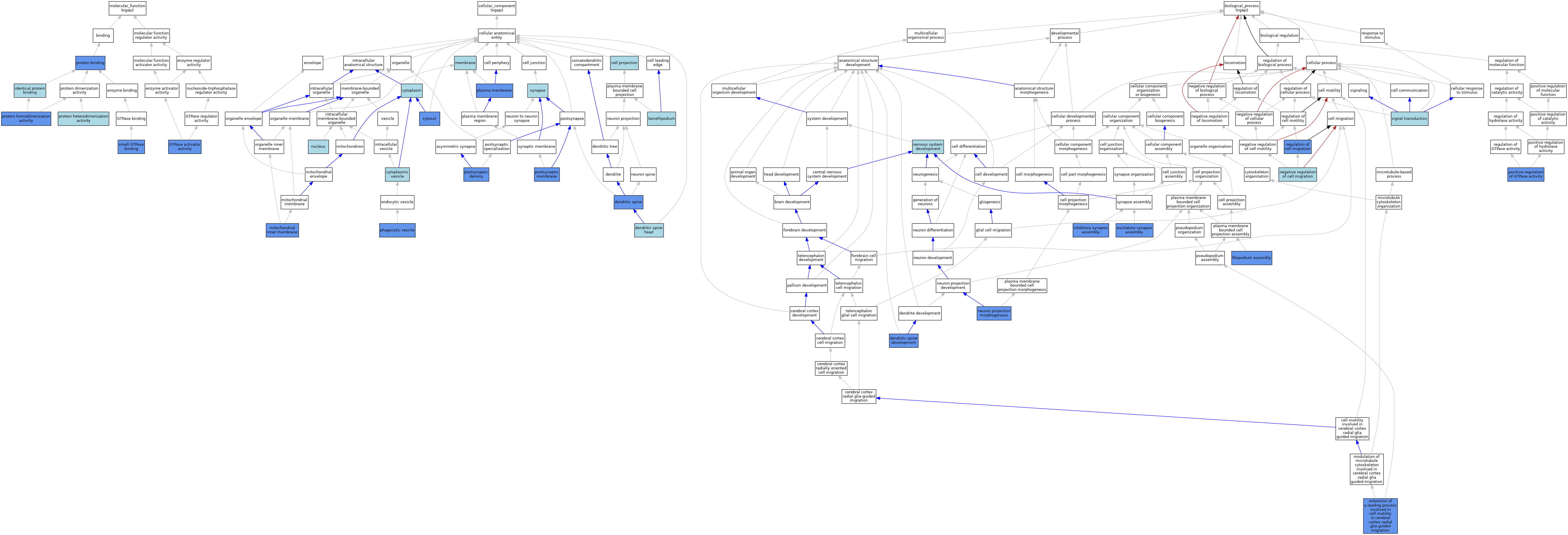Image resolution: width=1568 pixels, height=535 pixels.
Task: Select the 'filopodium assembly' node
Action: click(1251, 258)
